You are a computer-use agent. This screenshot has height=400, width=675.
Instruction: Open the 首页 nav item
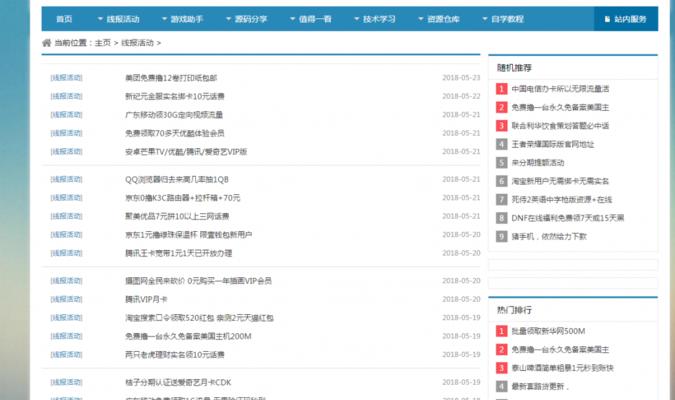[x=64, y=19]
